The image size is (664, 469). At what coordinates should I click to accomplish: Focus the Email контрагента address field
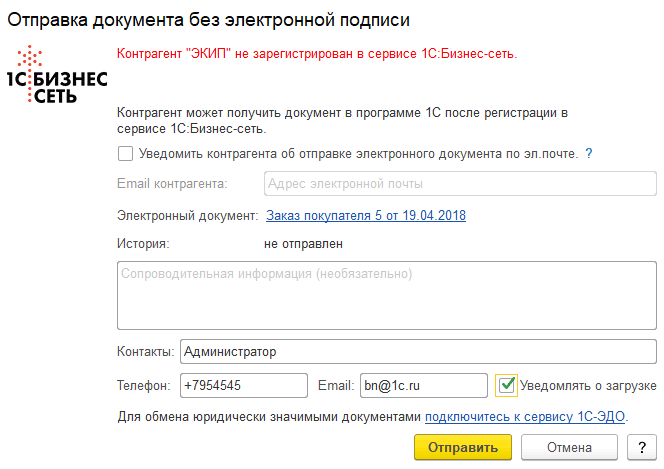click(460, 184)
